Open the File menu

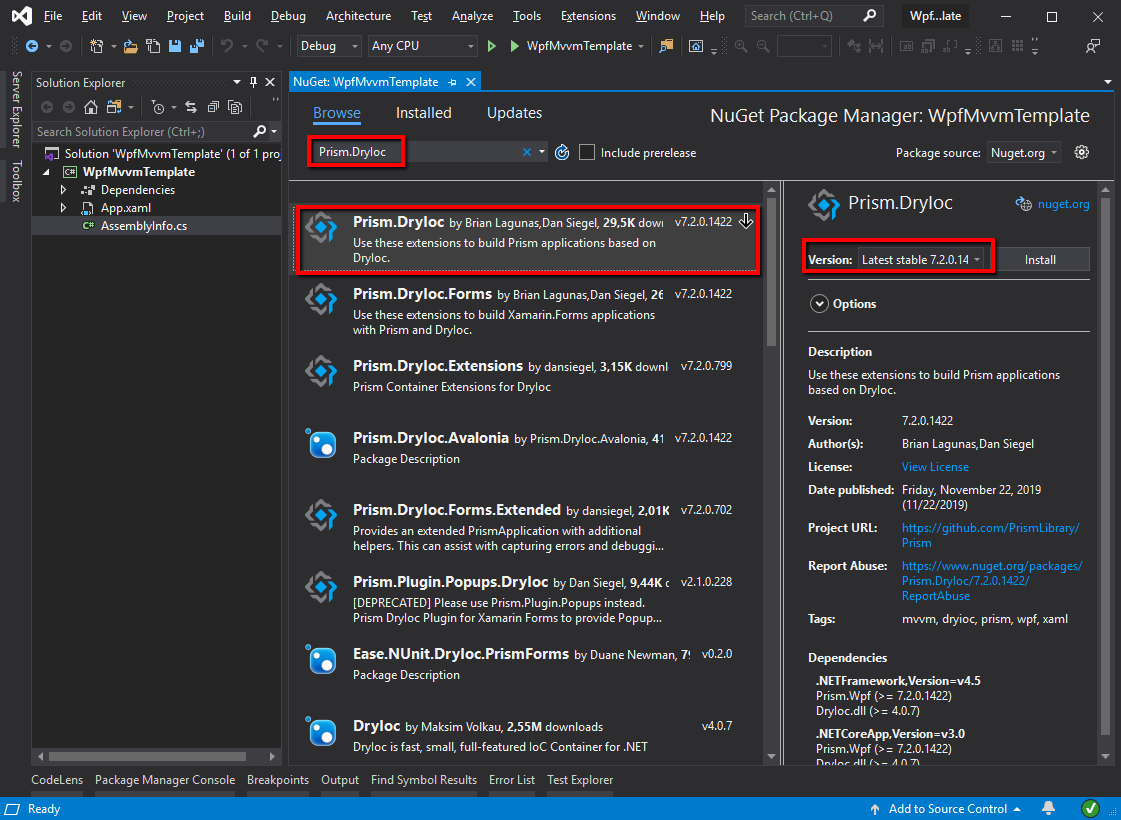tap(53, 16)
